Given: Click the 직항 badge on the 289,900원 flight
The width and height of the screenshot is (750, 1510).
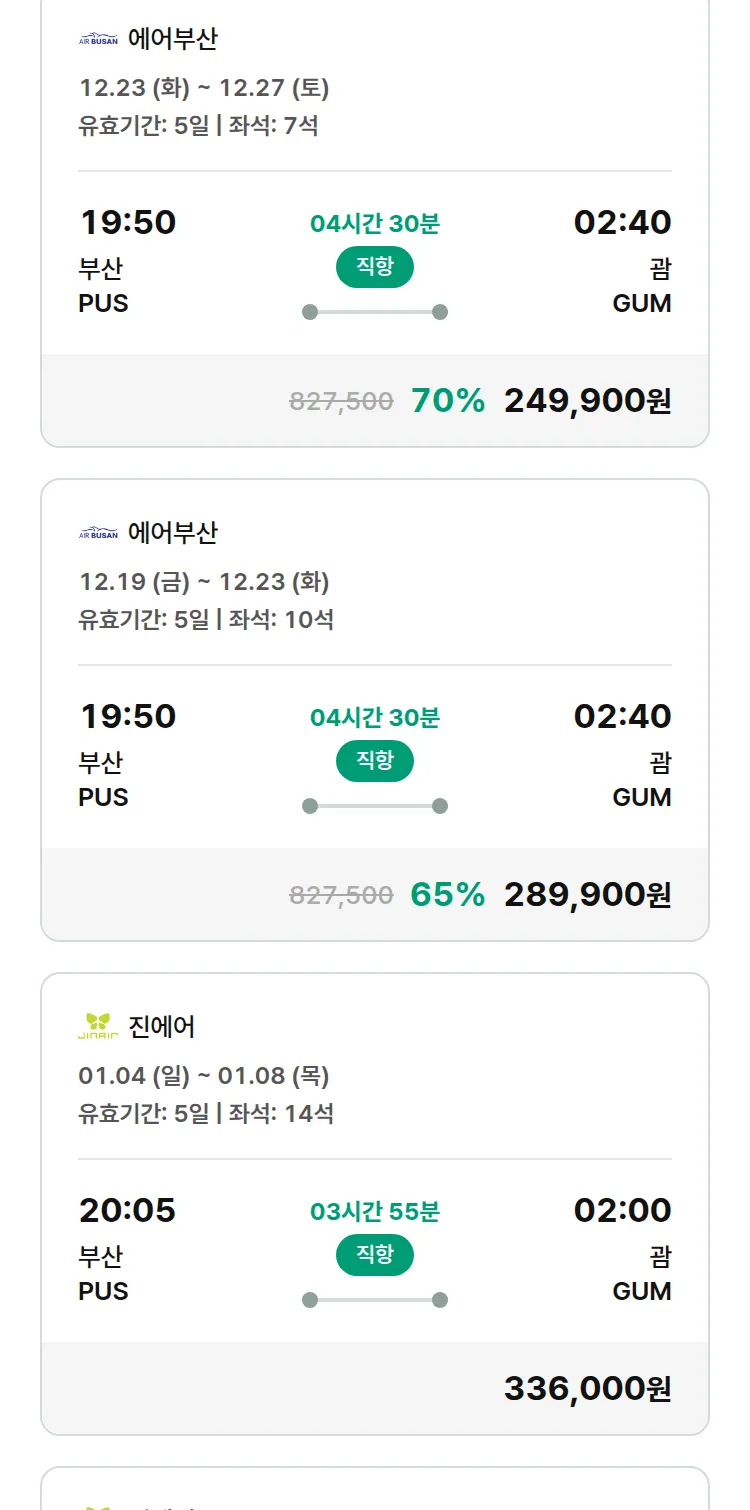Looking at the screenshot, I should (375, 761).
